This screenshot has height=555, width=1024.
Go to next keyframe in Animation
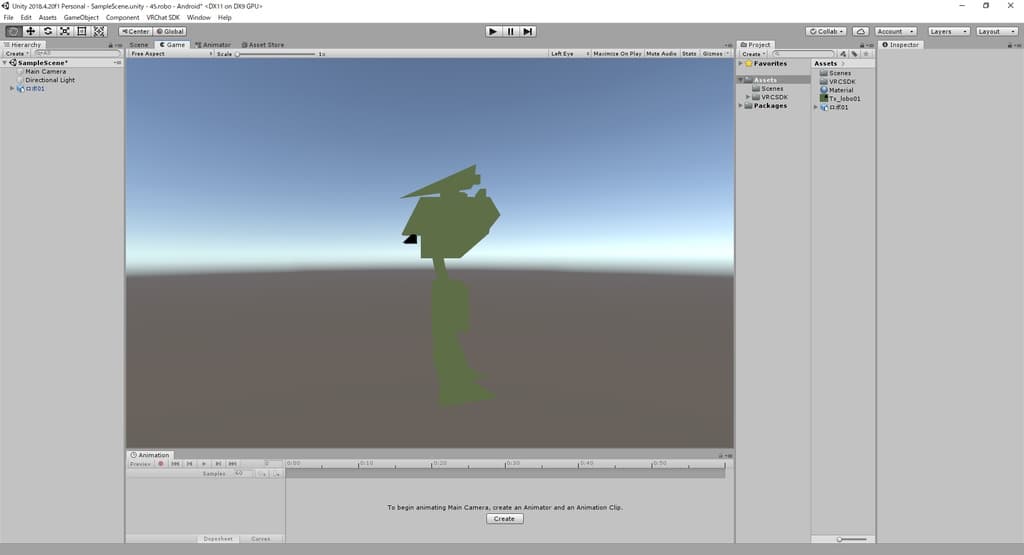click(218, 464)
